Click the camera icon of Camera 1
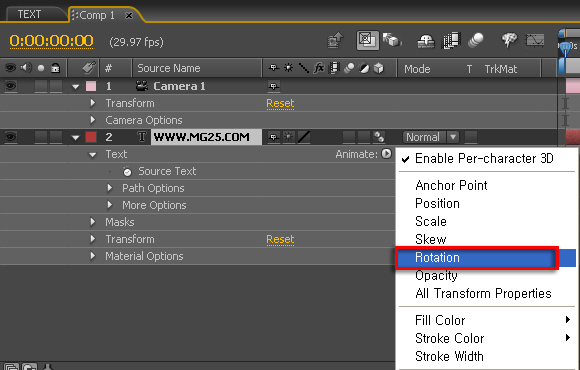This screenshot has width=580, height=370. point(142,86)
